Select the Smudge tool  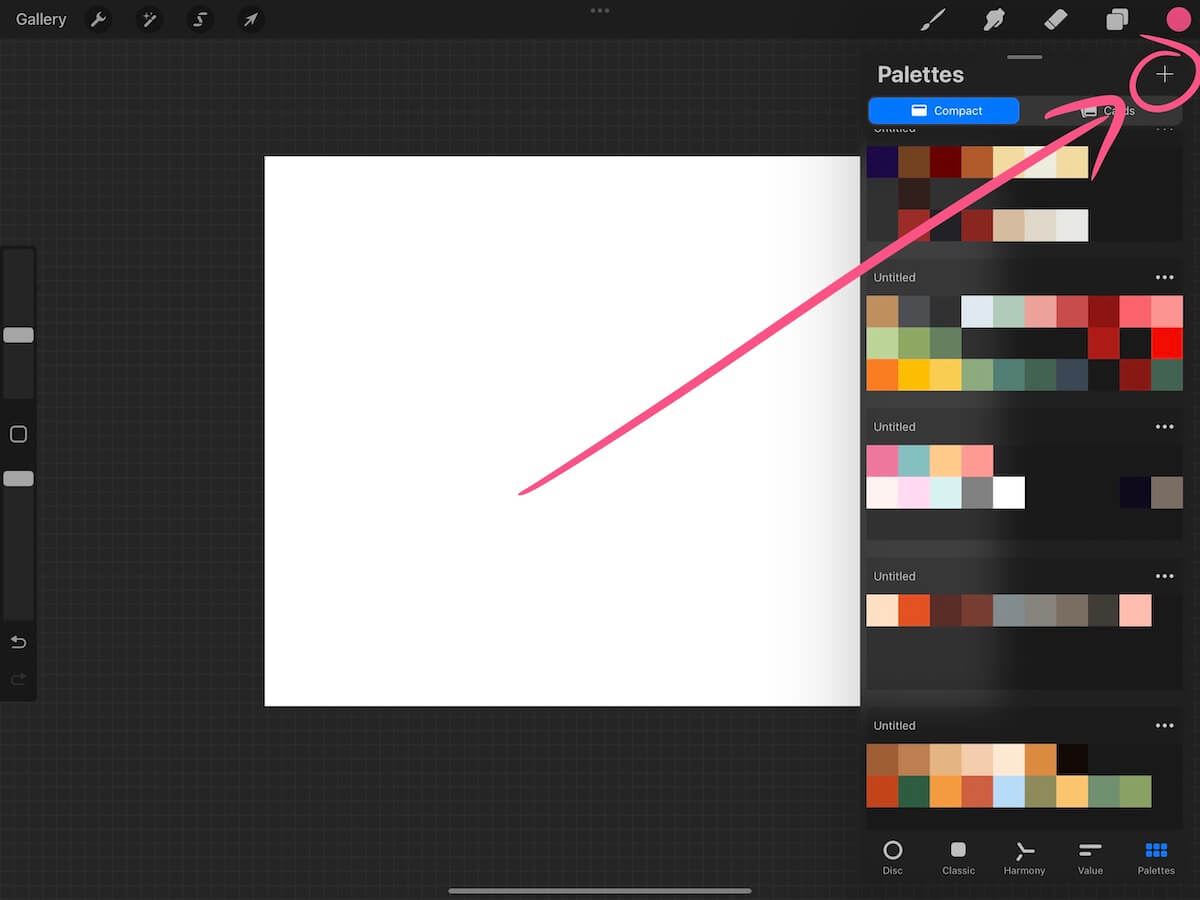pyautogui.click(x=993, y=19)
